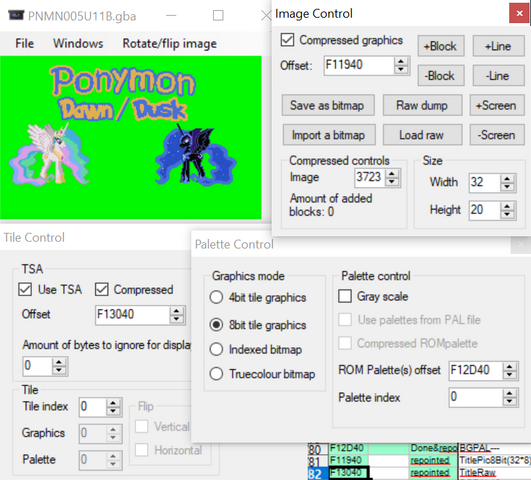Increase the Tile index value

tap(113, 403)
